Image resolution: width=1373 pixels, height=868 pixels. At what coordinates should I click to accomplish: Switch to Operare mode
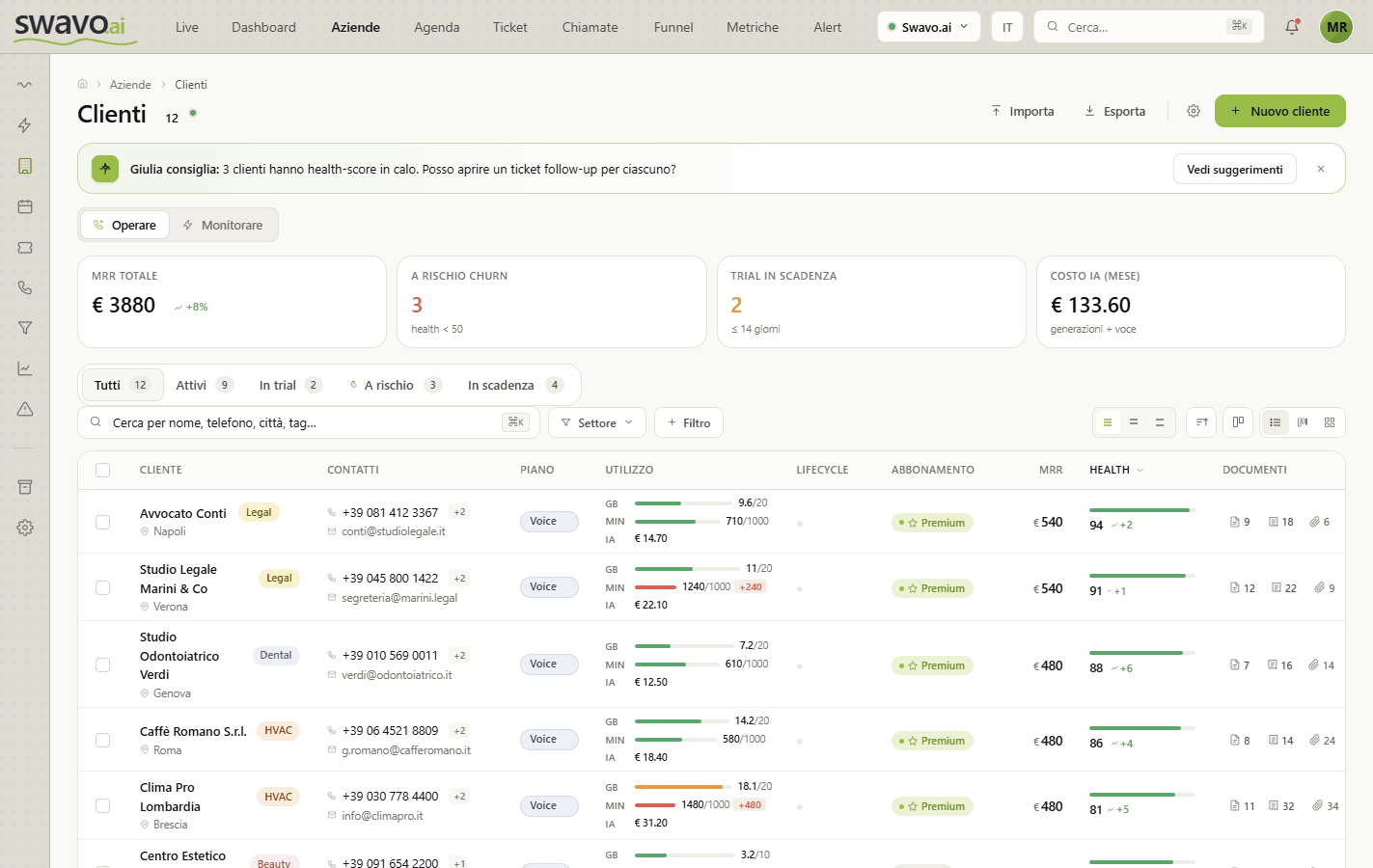click(x=124, y=225)
